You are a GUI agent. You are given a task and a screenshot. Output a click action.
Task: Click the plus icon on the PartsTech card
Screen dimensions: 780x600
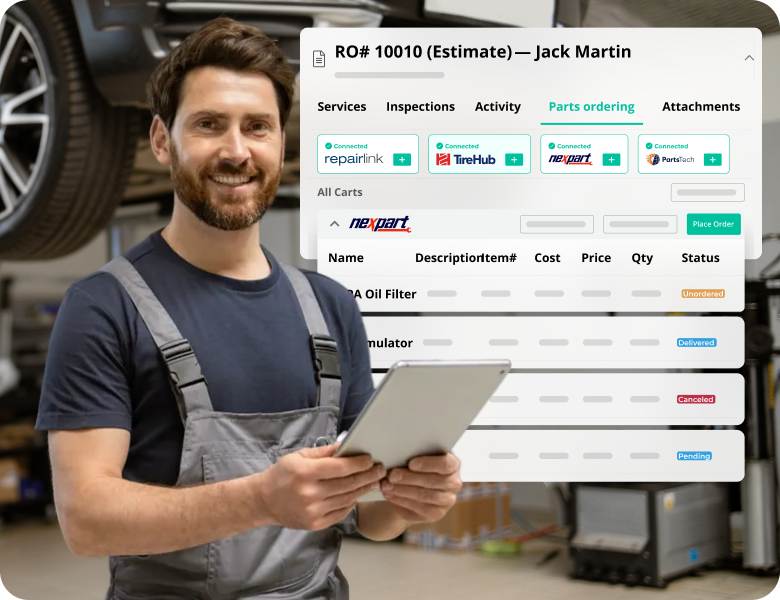coord(712,159)
